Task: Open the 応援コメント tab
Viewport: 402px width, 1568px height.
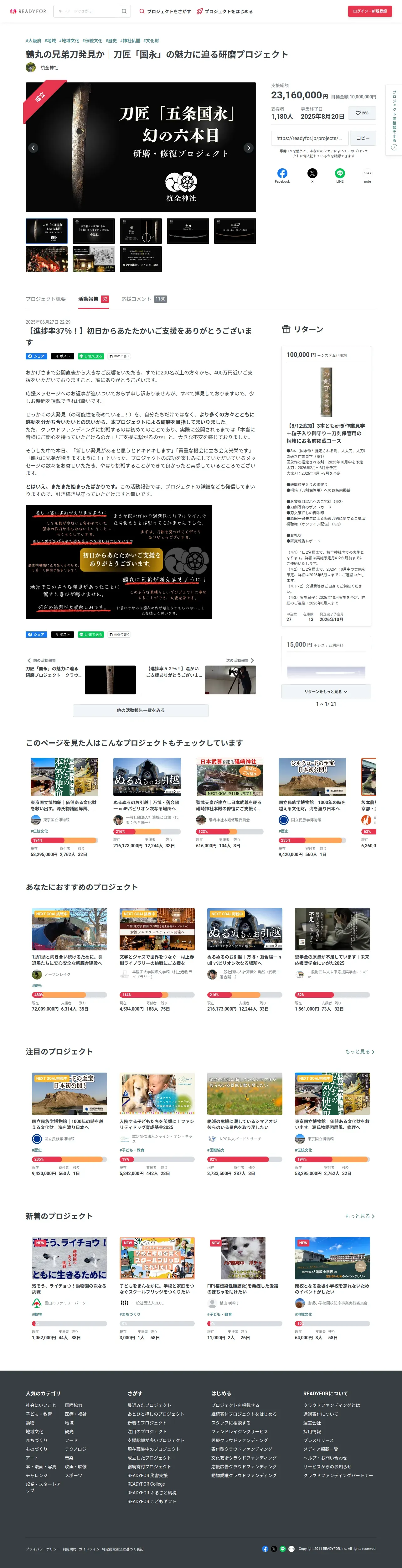Action: [143, 299]
